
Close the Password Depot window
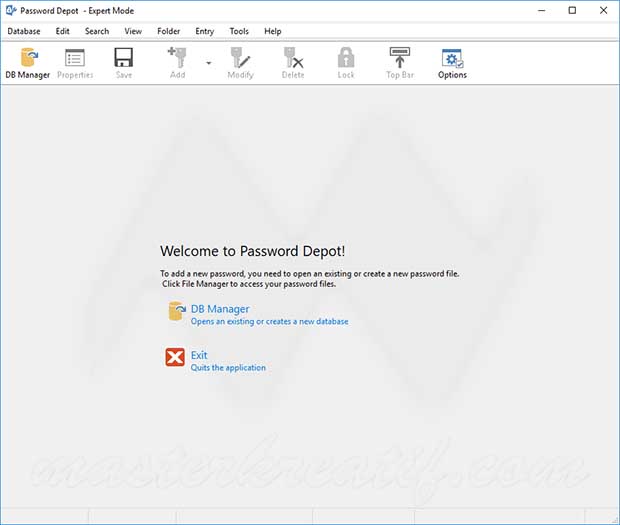(x=603, y=11)
